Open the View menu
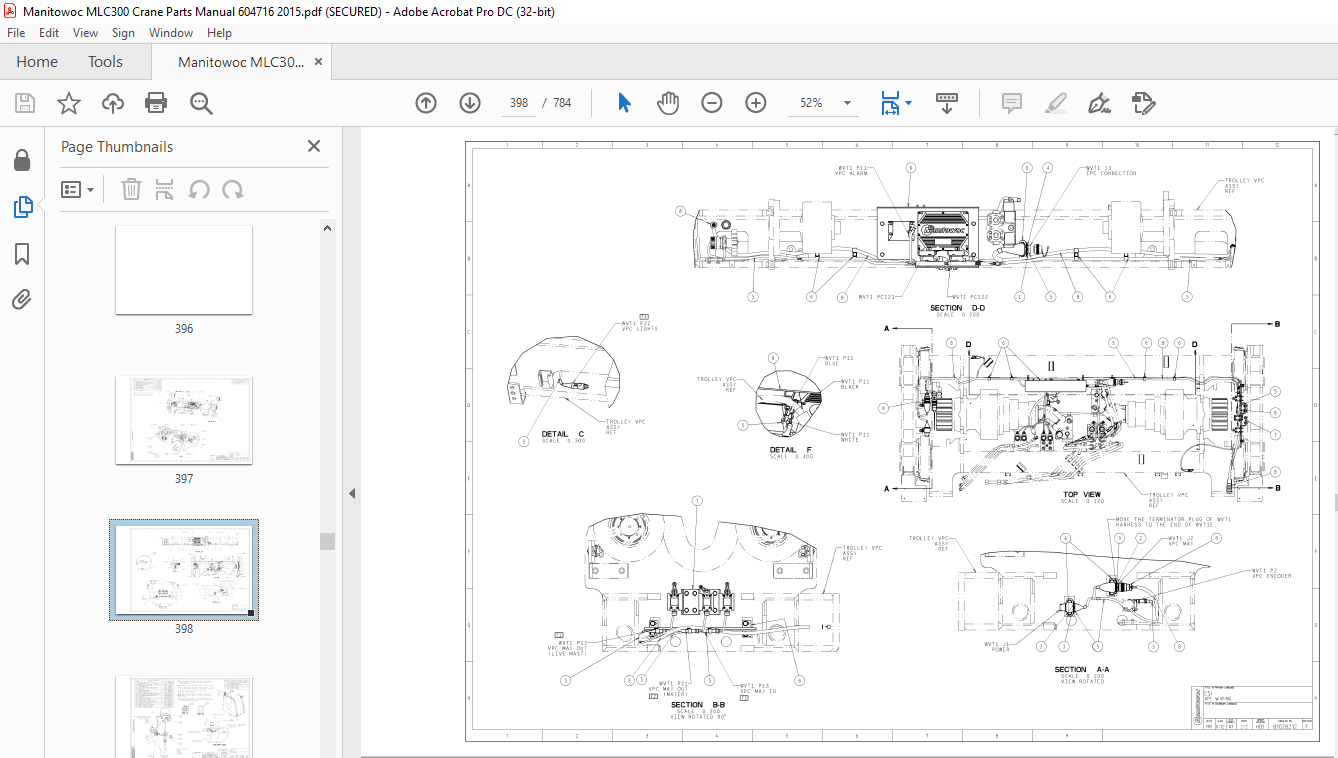 pos(85,33)
